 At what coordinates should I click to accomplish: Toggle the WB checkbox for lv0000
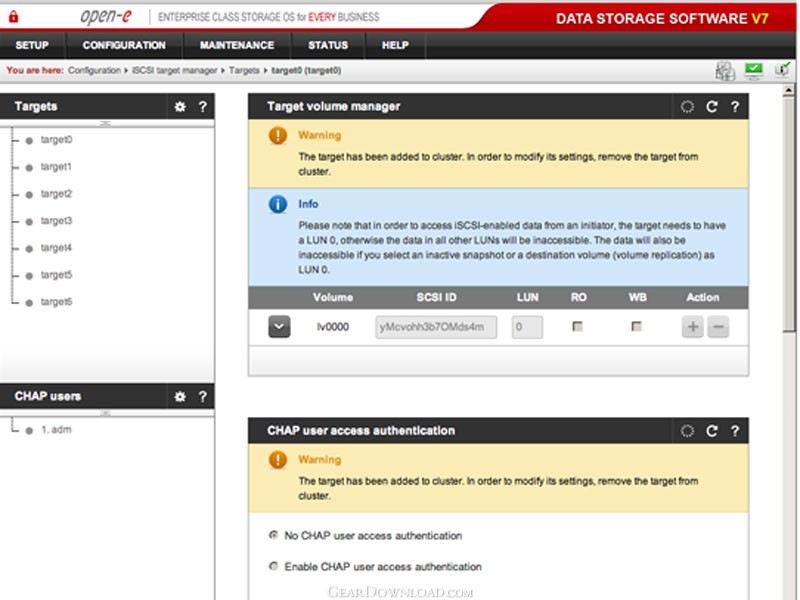(x=636, y=326)
